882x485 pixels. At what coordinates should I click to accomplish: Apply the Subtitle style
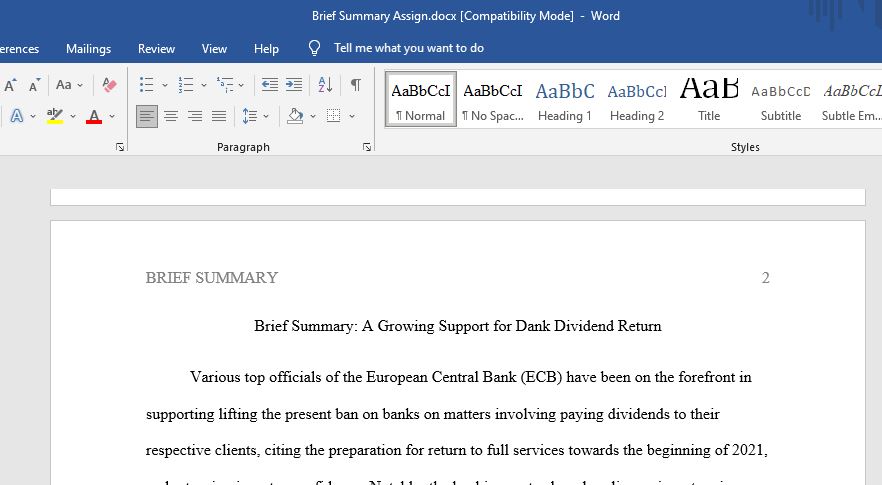coord(781,99)
